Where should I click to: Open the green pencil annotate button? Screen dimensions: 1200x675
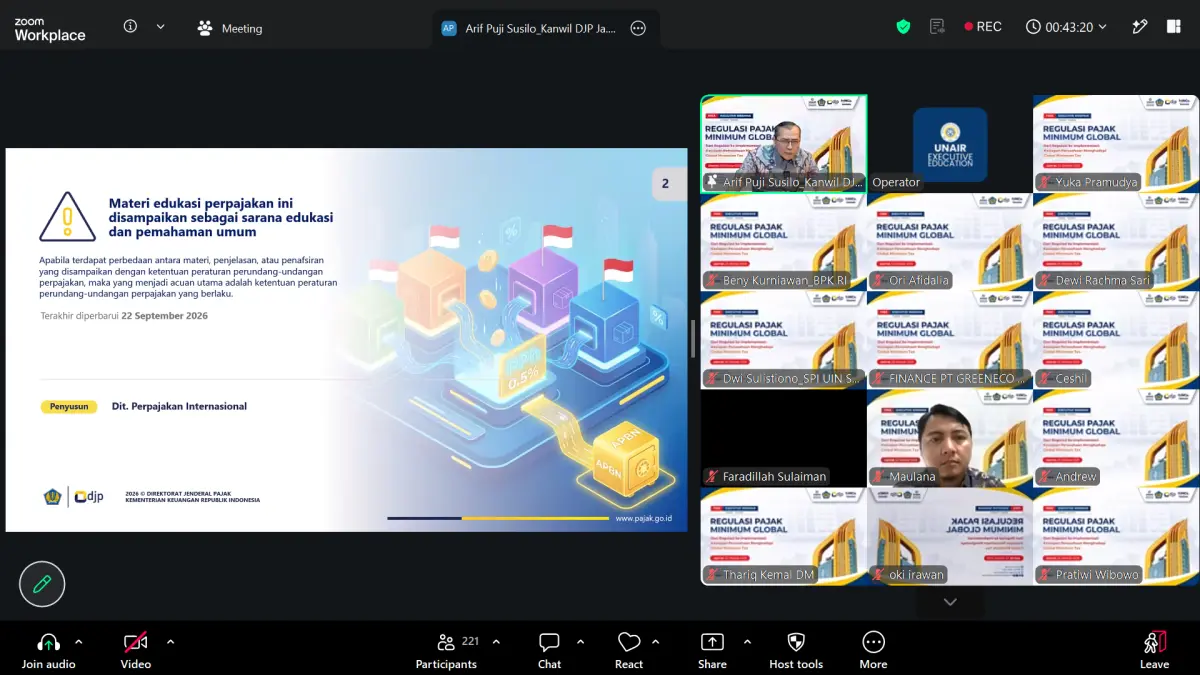point(42,584)
